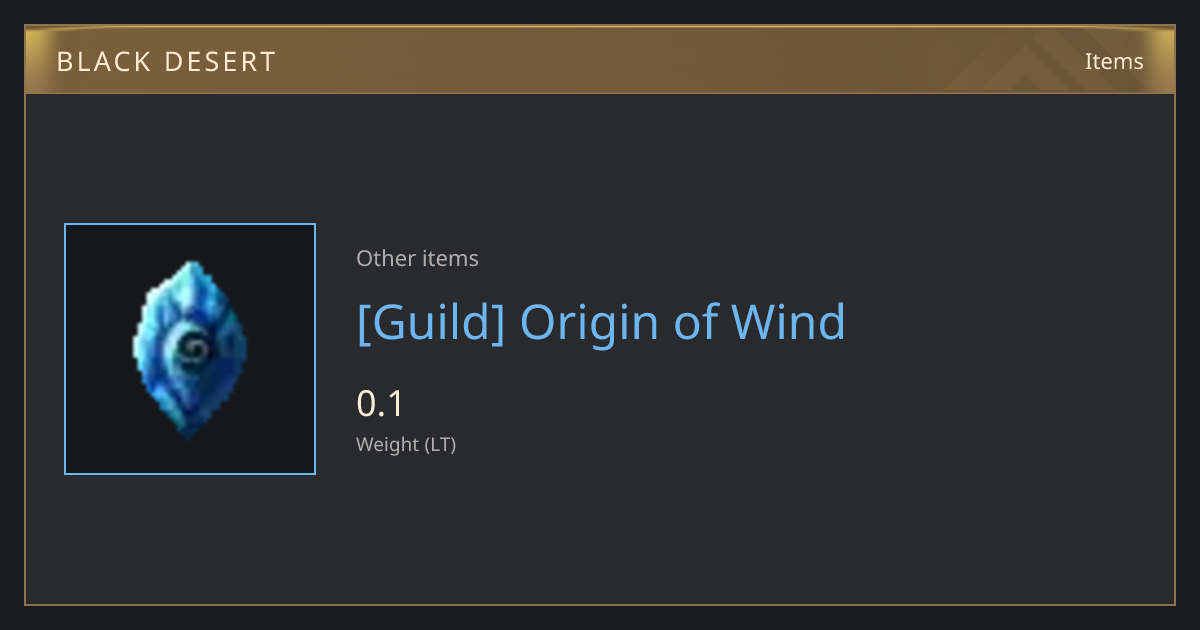Image resolution: width=1200 pixels, height=630 pixels.
Task: Open the Items section label in the header
Action: [x=1114, y=61]
